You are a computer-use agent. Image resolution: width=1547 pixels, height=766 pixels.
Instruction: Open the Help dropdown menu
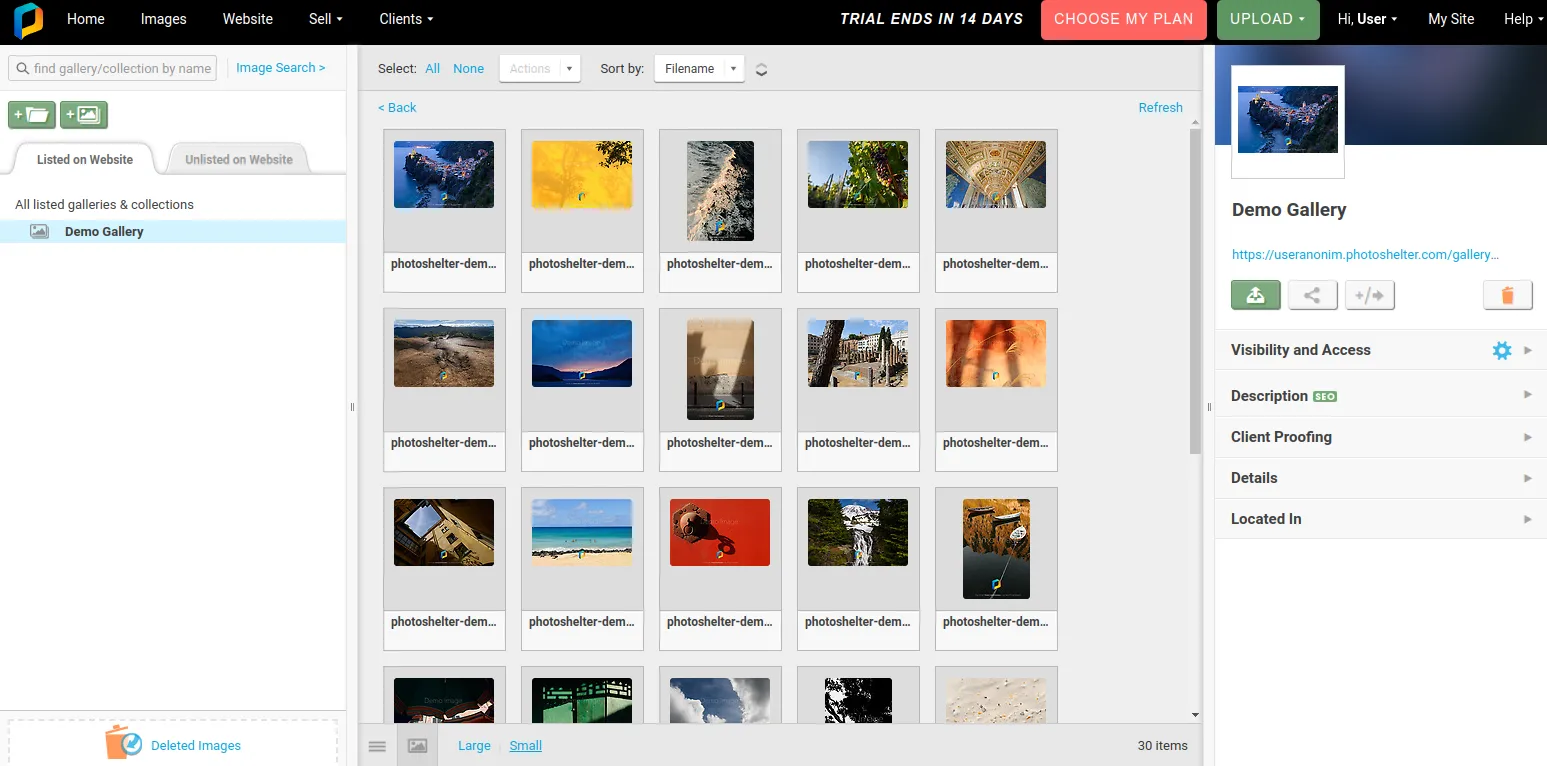click(x=1523, y=19)
